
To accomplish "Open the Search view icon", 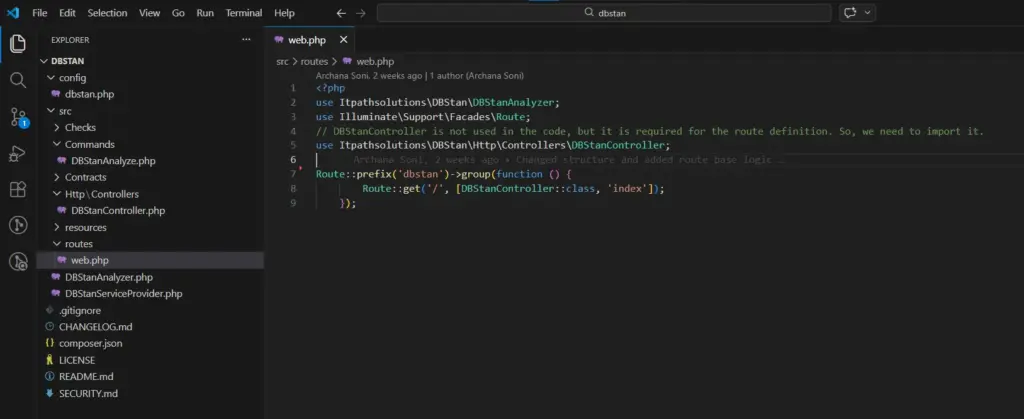I will pyautogui.click(x=17, y=80).
